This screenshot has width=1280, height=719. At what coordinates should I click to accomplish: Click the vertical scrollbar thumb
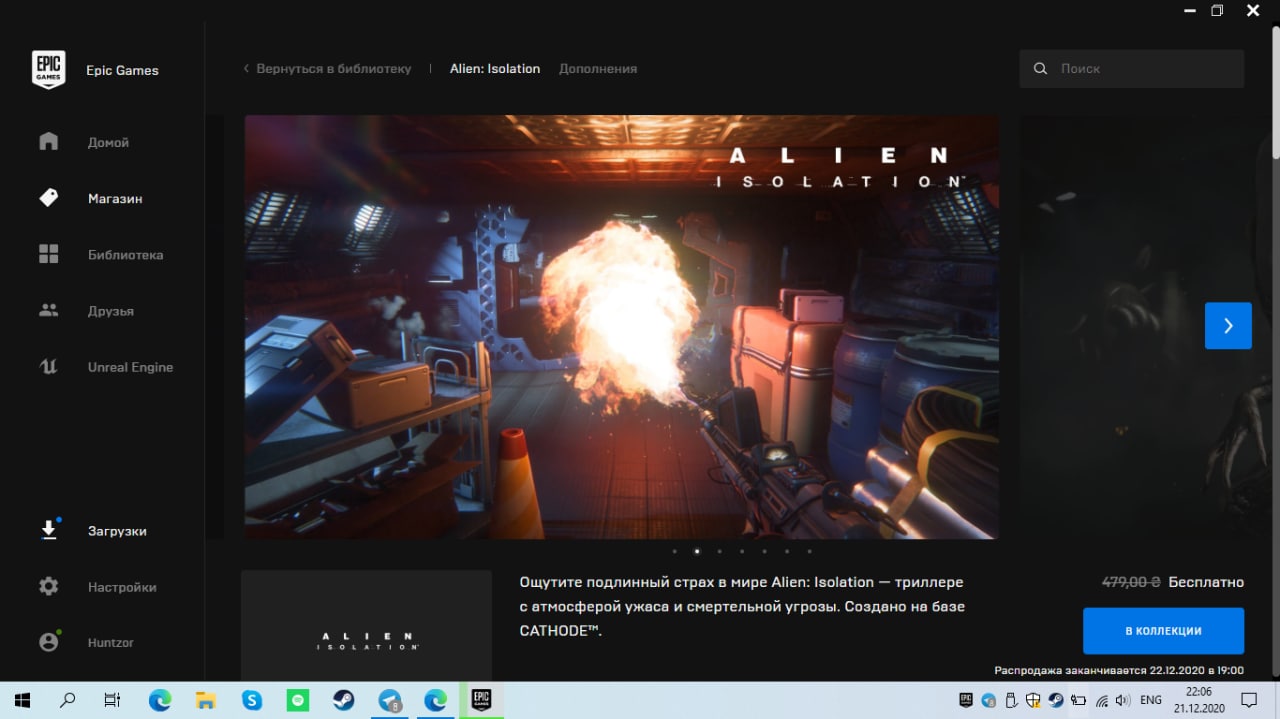tap(1275, 90)
